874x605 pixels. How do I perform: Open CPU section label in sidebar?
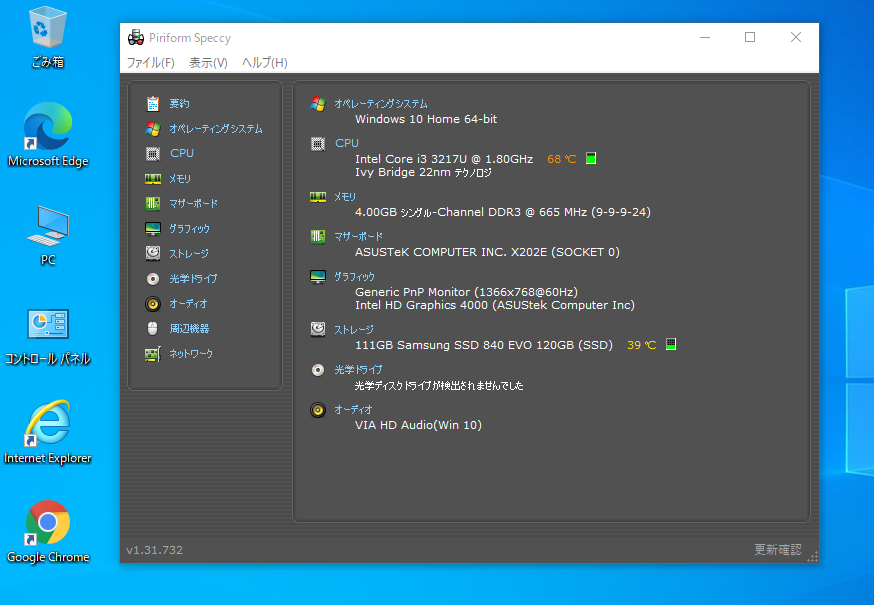pos(182,153)
